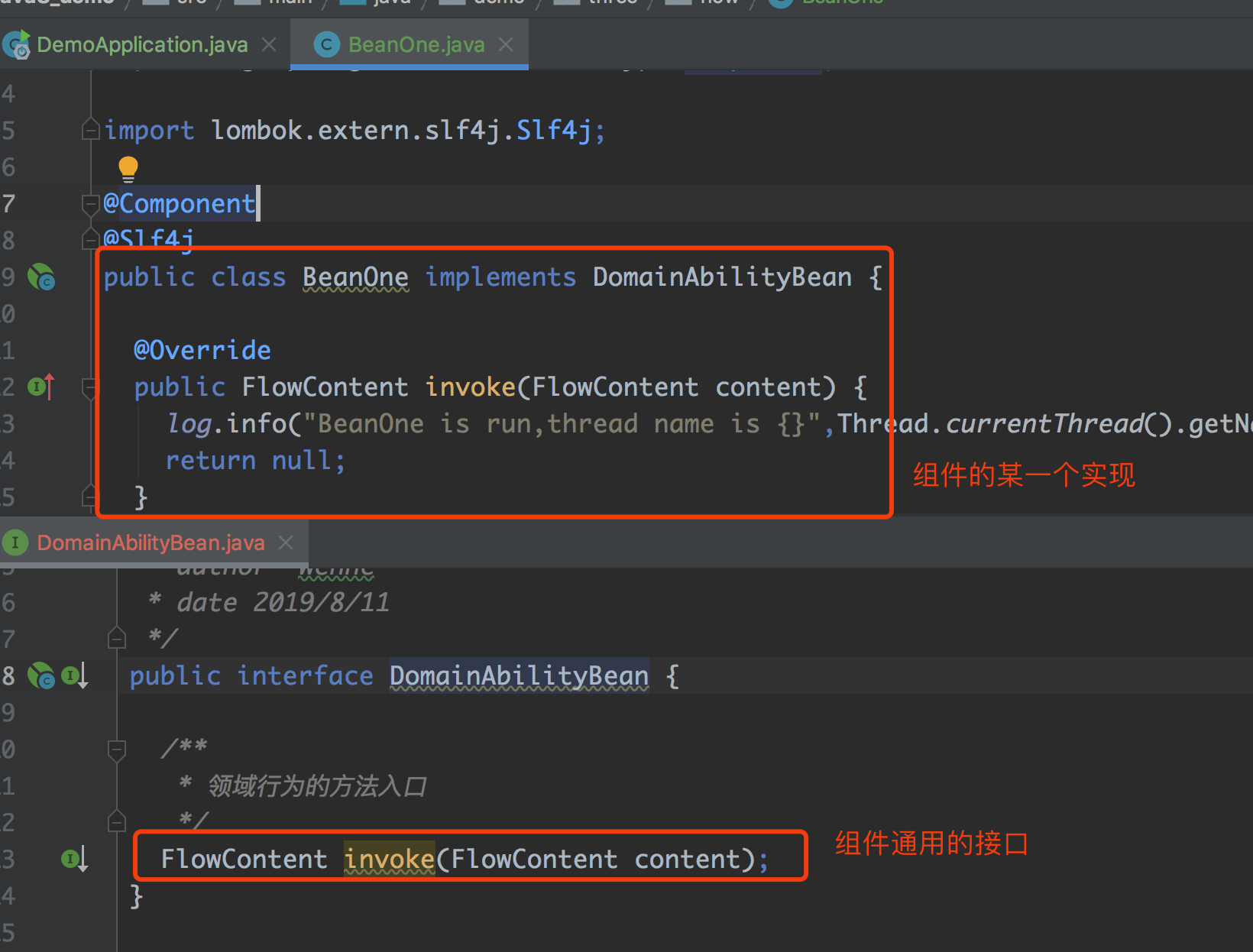1253x952 pixels.
Task: Click implemented-method gutter icon beside interface invoke
Action: [75, 859]
